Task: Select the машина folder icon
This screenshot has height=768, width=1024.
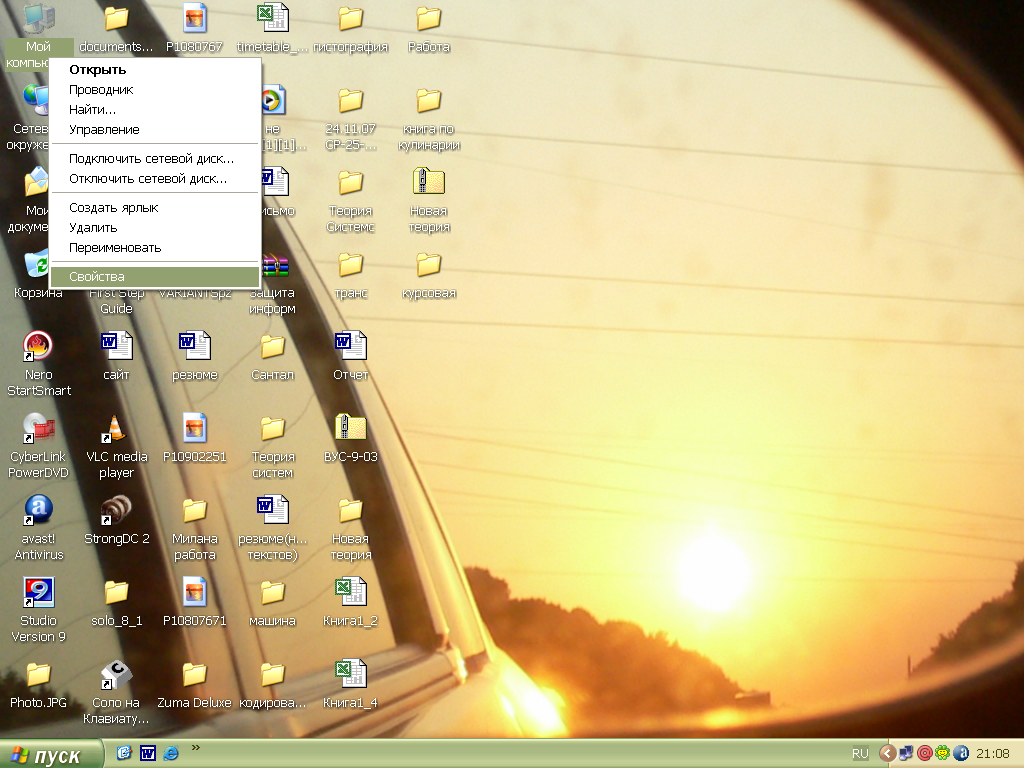Action: 272,593
